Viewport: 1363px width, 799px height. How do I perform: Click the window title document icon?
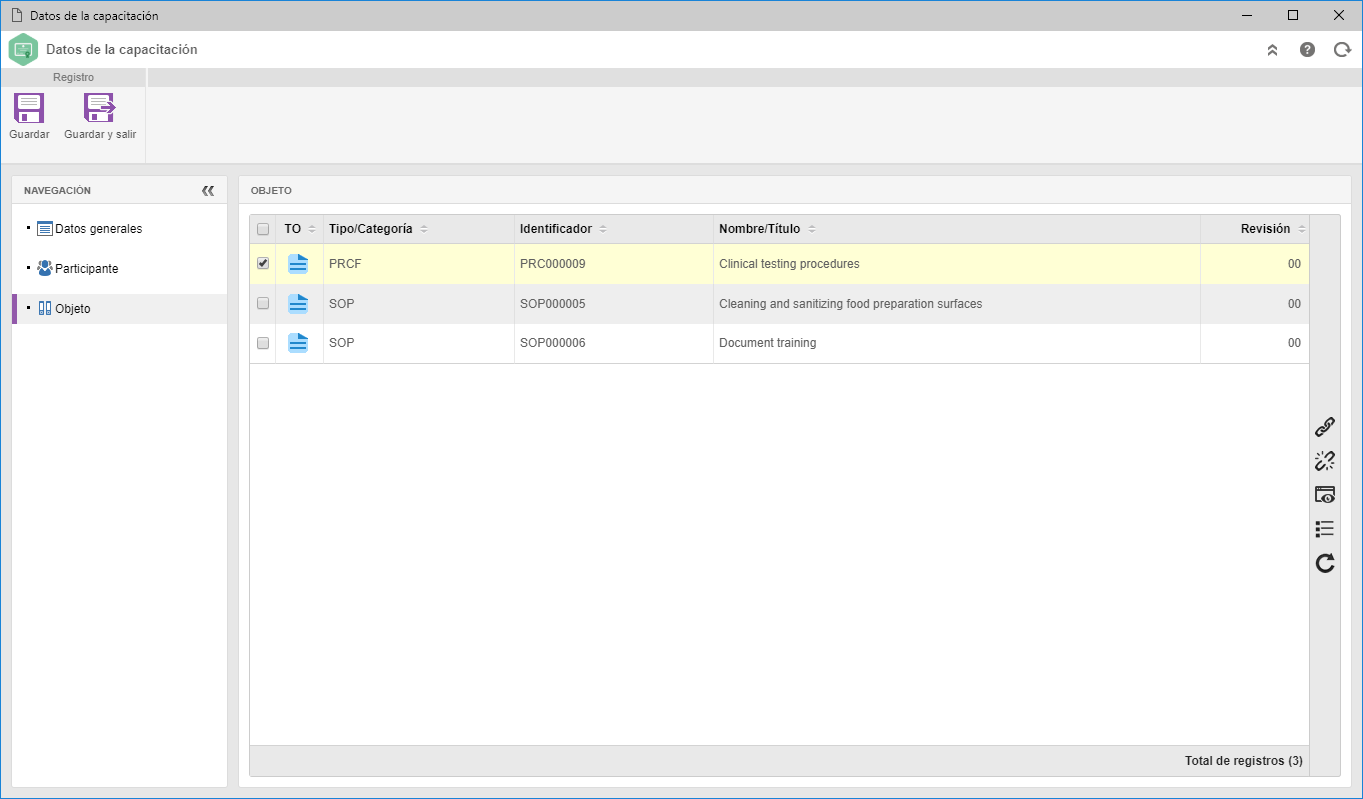[16, 15]
